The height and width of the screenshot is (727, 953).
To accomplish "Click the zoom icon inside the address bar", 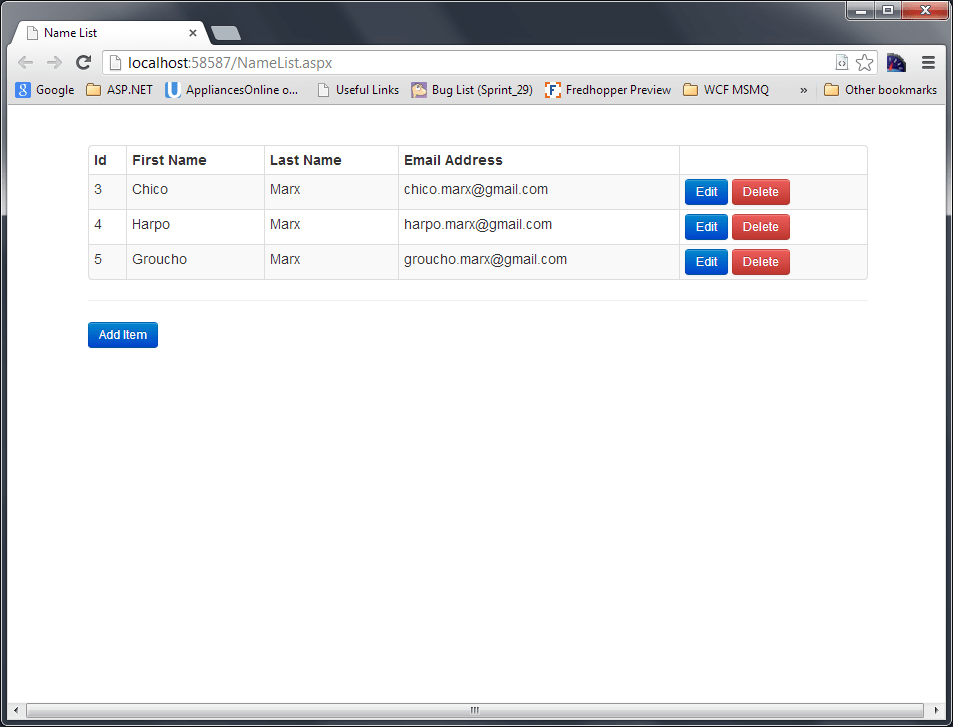I will click(x=842, y=62).
